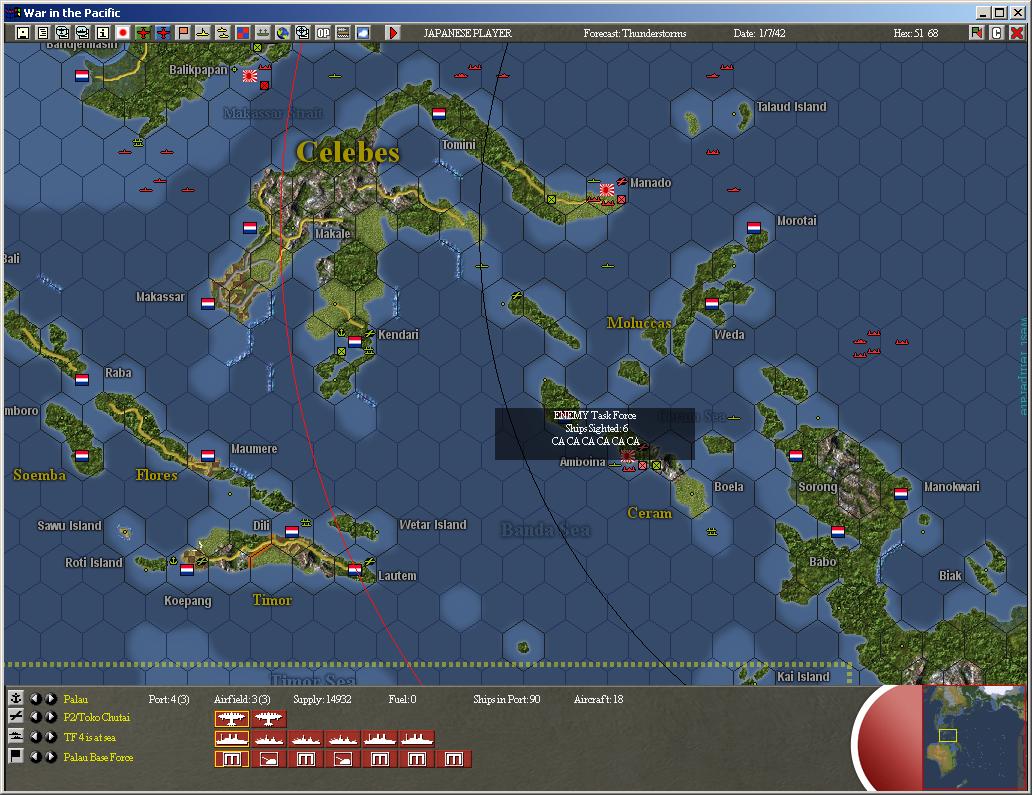The height and width of the screenshot is (795, 1032).
Task: Click right arrow next to TF 4
Action: tap(50, 737)
